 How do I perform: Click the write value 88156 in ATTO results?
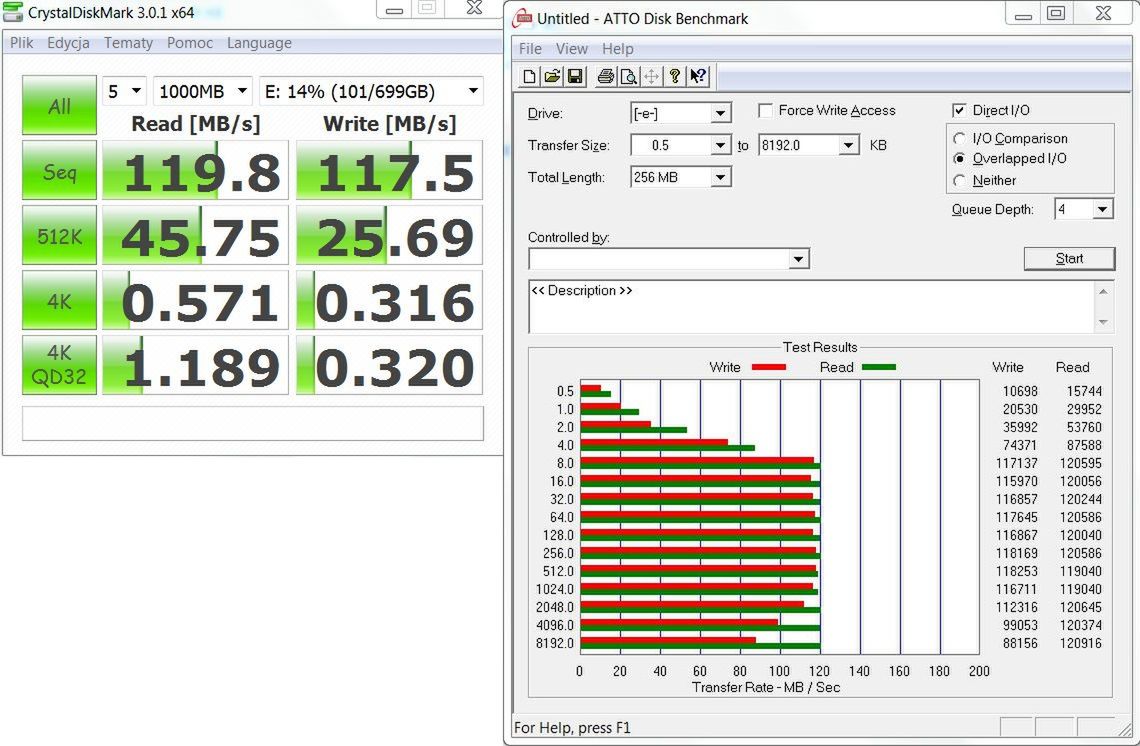pyautogui.click(x=1020, y=643)
